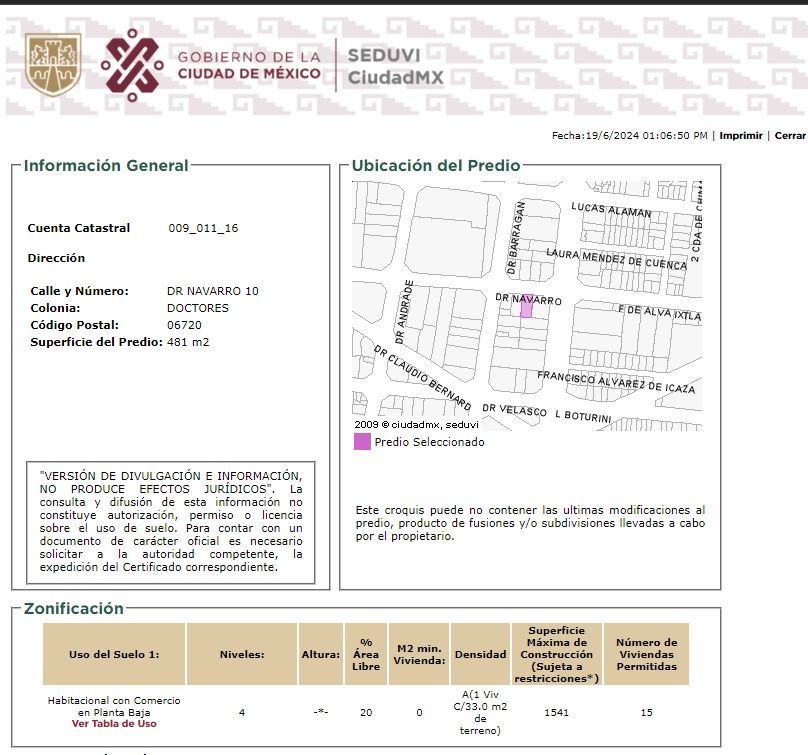This screenshot has height=755, width=808.
Task: Click the DR CLAUDIO BERNARD street label on map
Action: (x=422, y=378)
